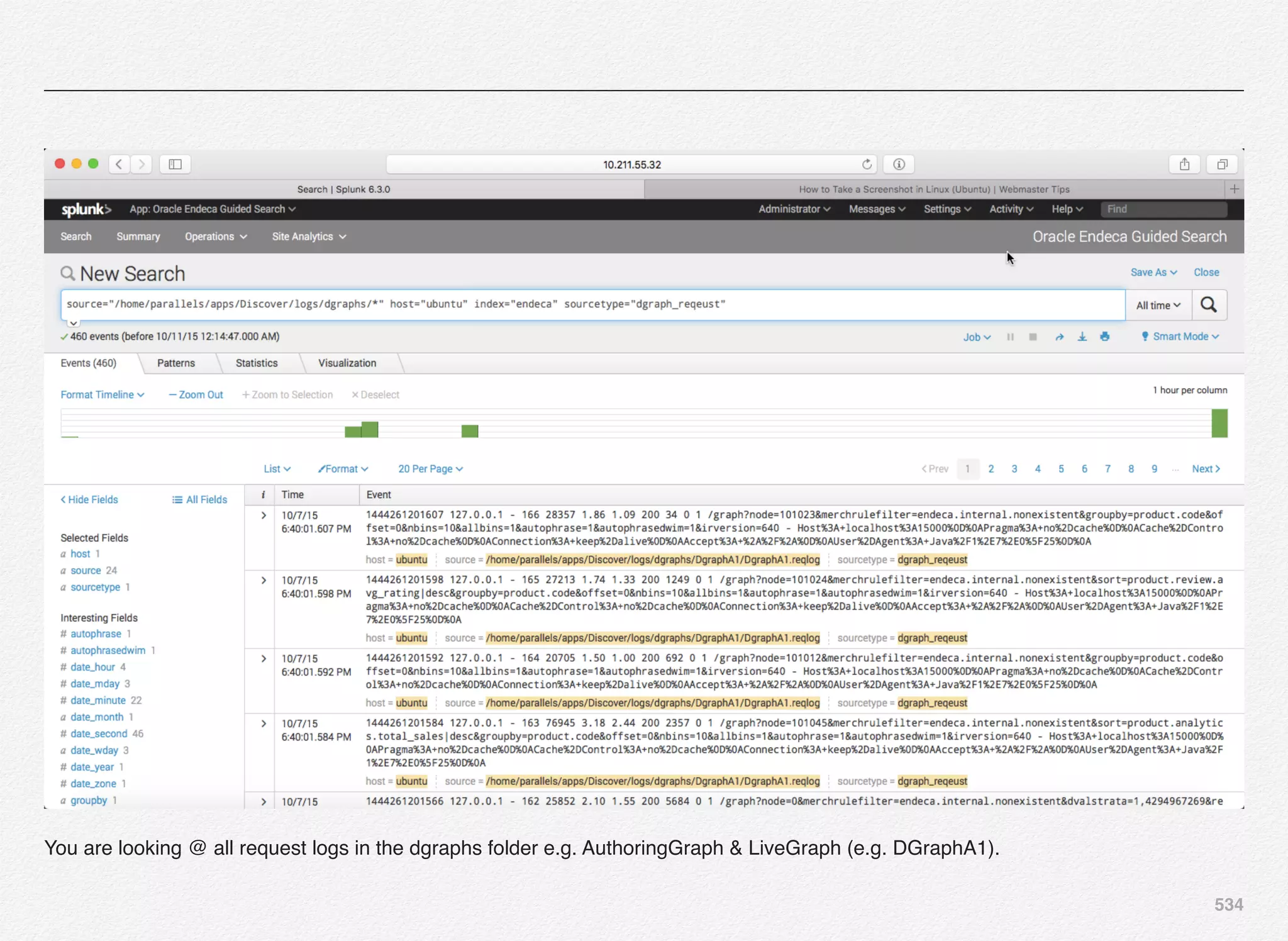Expand the 6:40:01.584 PM event row
This screenshot has height=941, width=1288.
pos(264,723)
